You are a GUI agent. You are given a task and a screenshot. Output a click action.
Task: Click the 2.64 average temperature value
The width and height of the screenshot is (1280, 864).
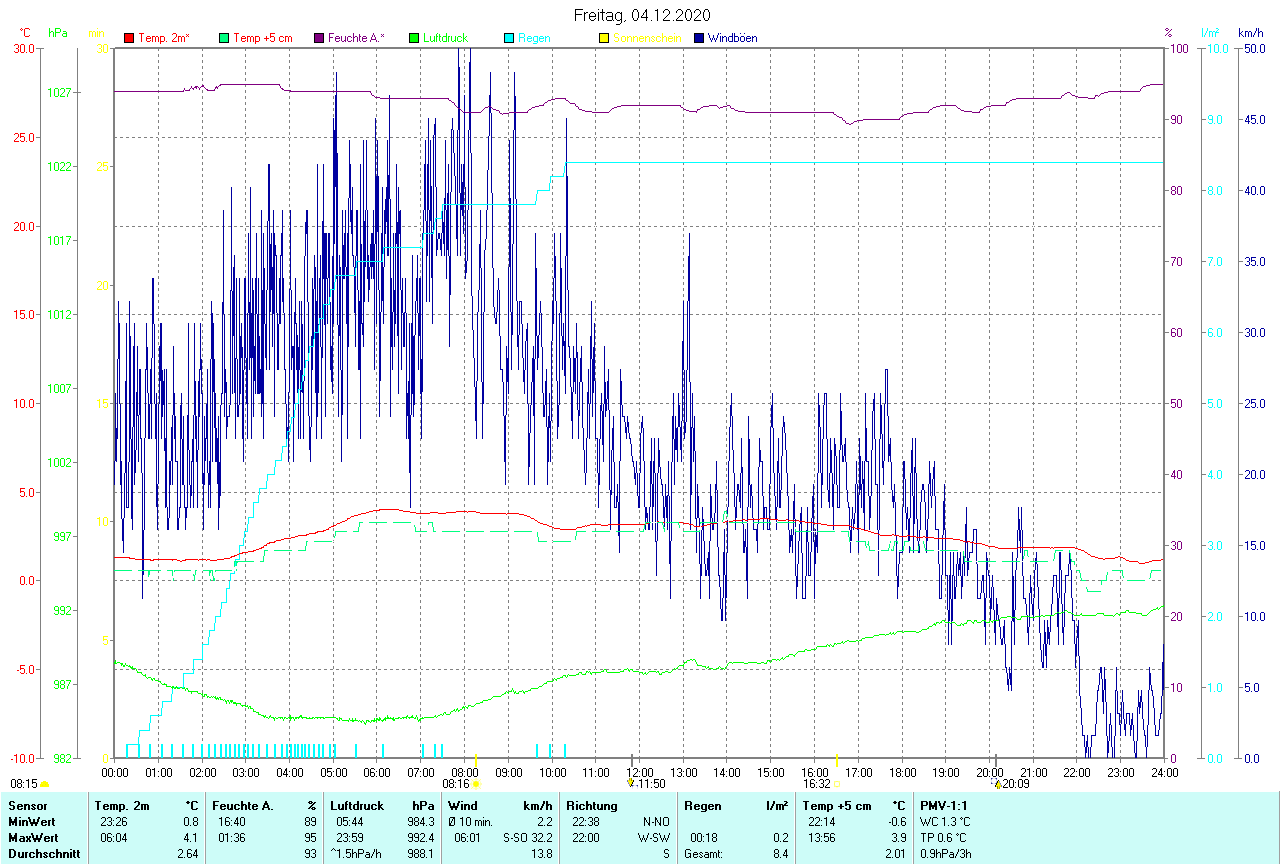[187, 853]
